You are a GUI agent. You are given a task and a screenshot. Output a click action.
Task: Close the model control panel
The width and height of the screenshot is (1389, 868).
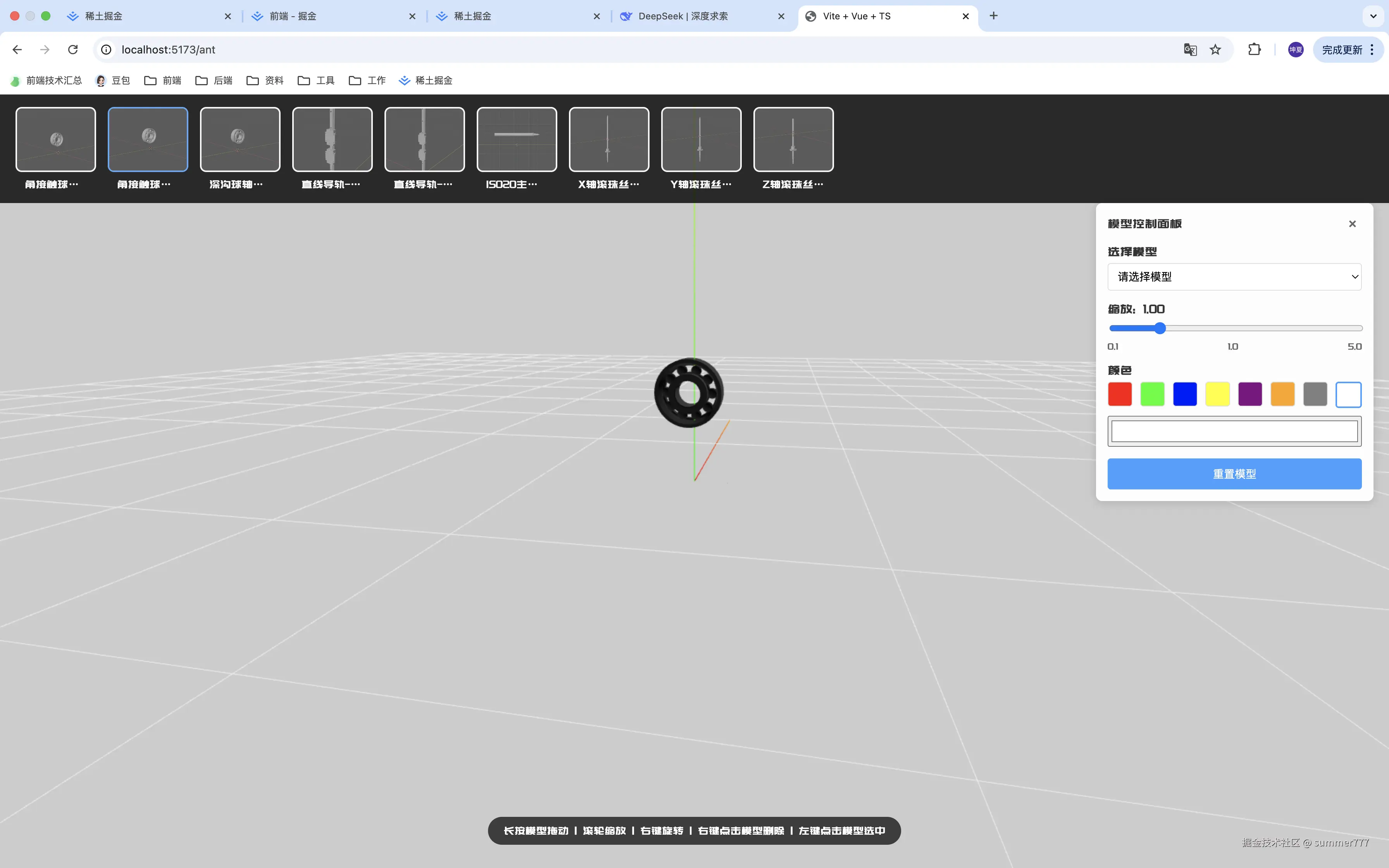pyautogui.click(x=1352, y=224)
